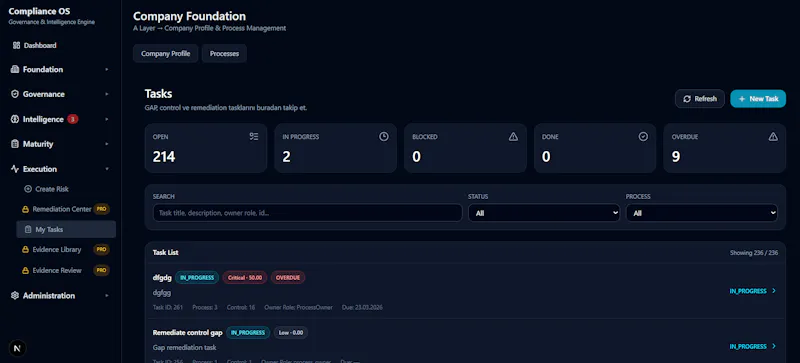Click the Open tasks stat card
The height and width of the screenshot is (363, 800).
(206, 148)
